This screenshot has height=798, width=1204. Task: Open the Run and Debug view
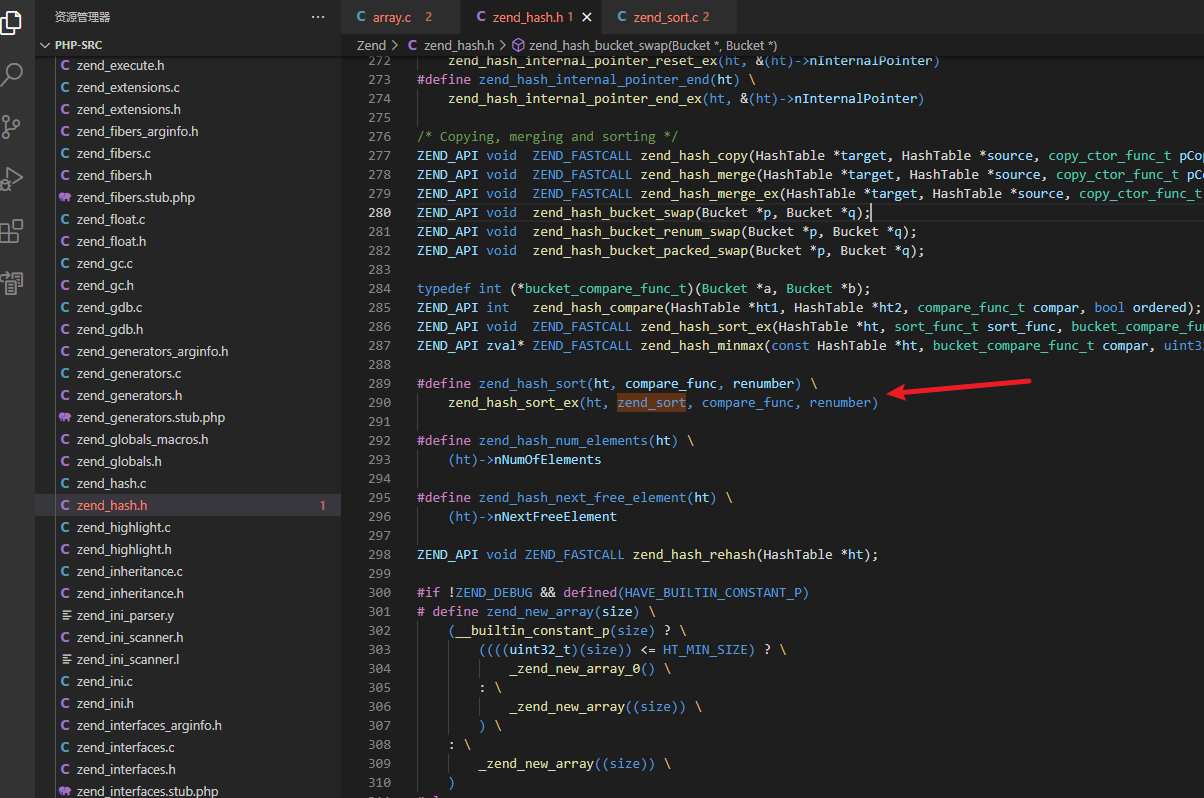12,179
